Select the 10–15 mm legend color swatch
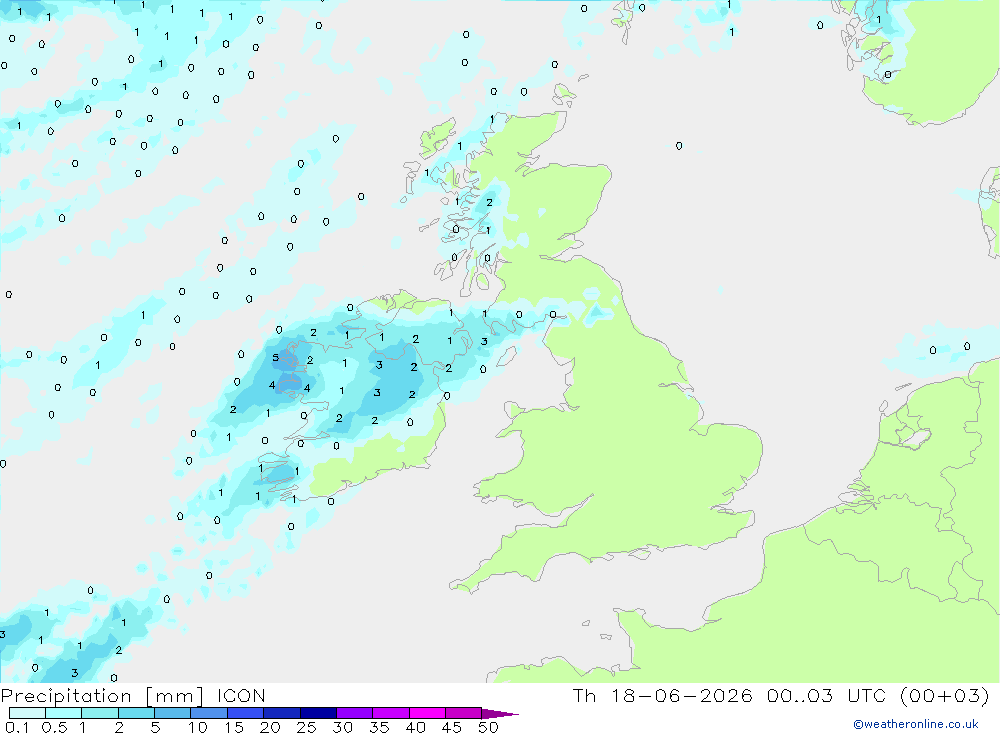The width and height of the screenshot is (1000, 733). pos(209,713)
